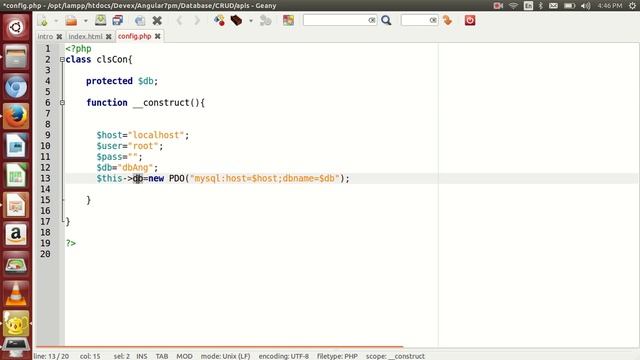The image size is (640, 360).
Task: Click line number 4 in margin
Action: click(x=48, y=81)
